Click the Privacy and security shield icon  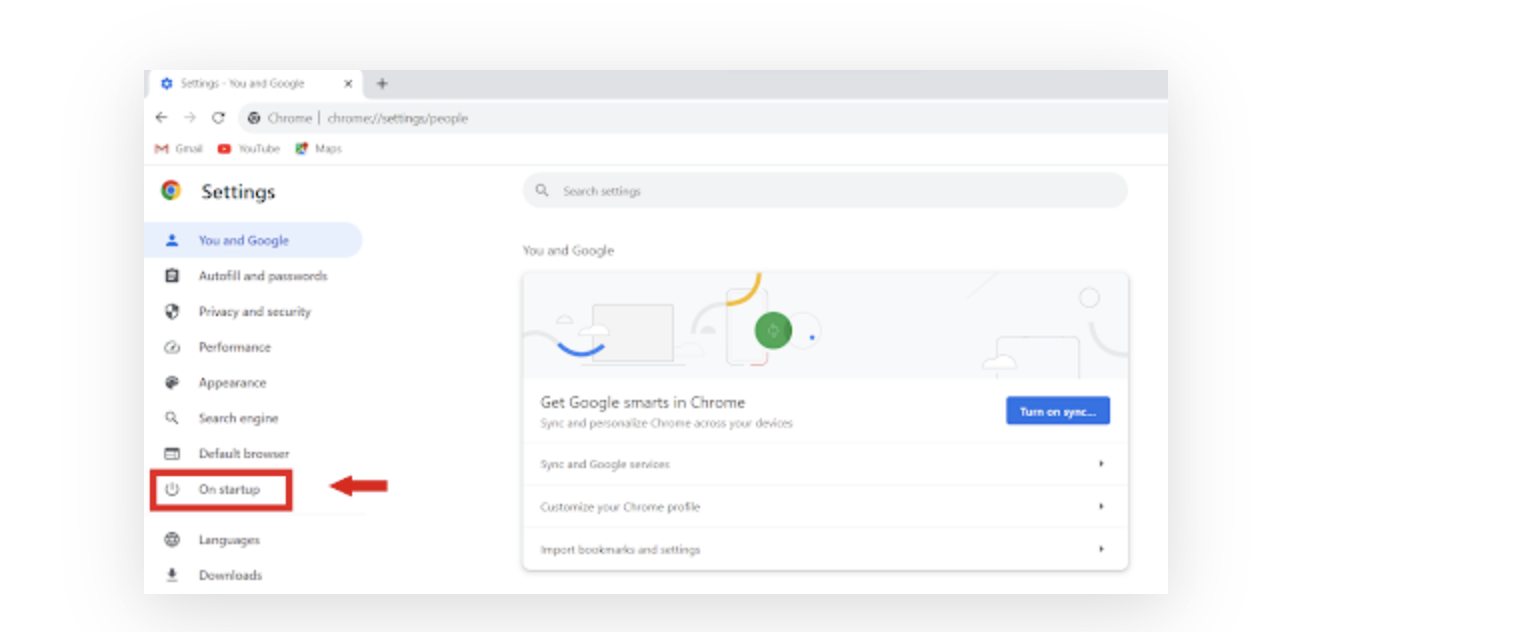pos(172,311)
